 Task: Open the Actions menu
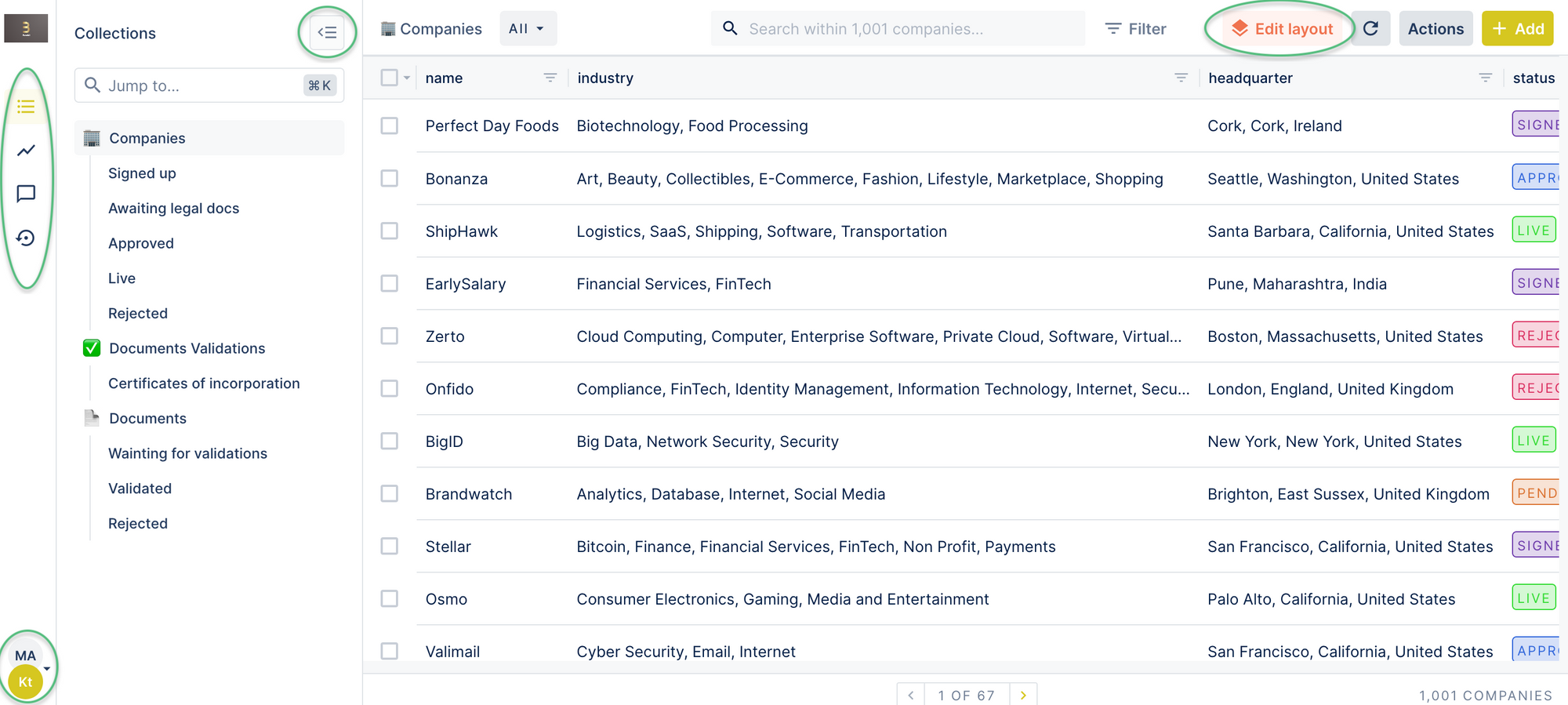point(1436,29)
